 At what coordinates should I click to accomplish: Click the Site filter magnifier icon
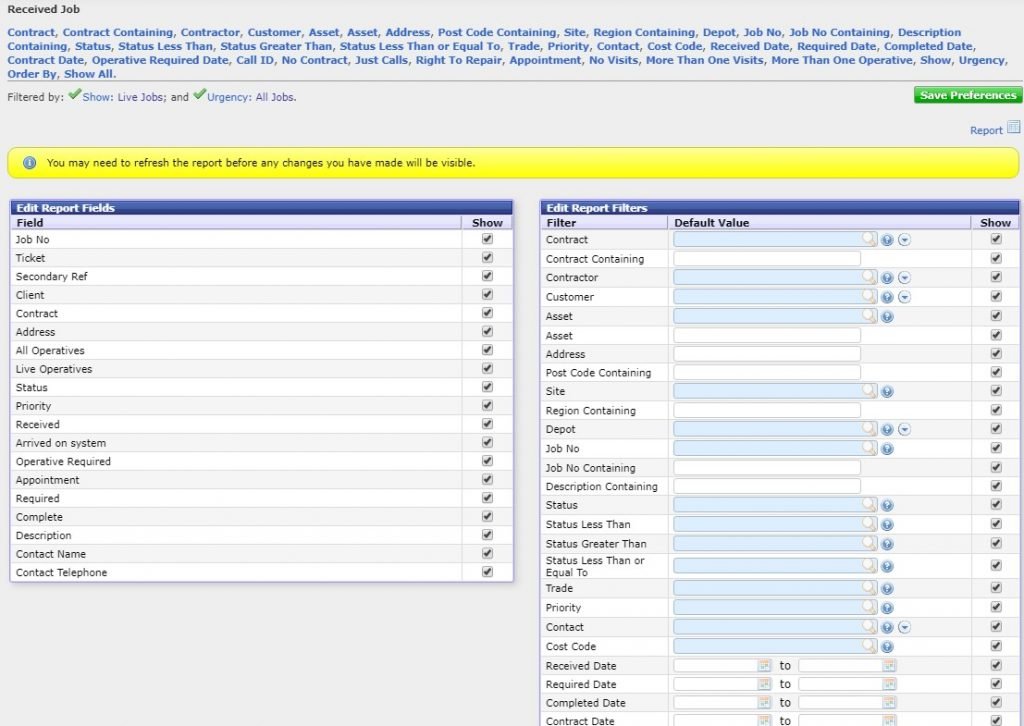pyautogui.click(x=869, y=390)
